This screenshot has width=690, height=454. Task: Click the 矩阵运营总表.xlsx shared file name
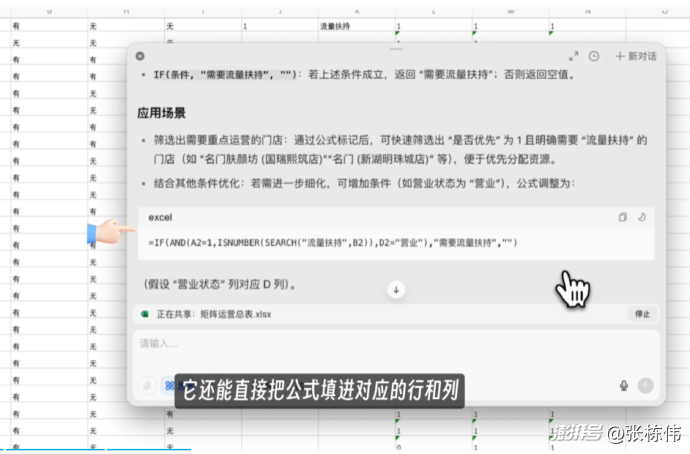[x=236, y=314]
